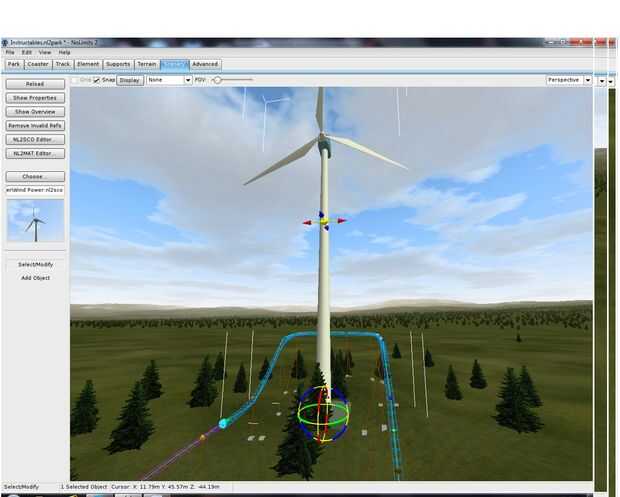Click the FOV label
620x497 pixels.
(200, 80)
